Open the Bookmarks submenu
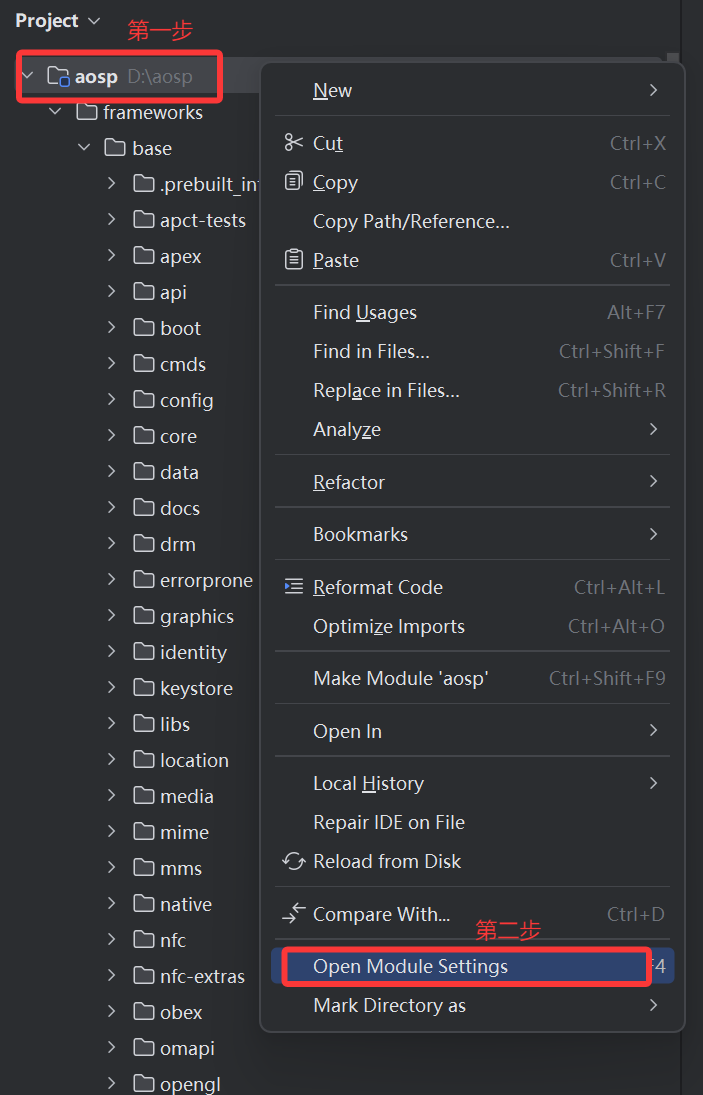703x1095 pixels. (x=473, y=534)
